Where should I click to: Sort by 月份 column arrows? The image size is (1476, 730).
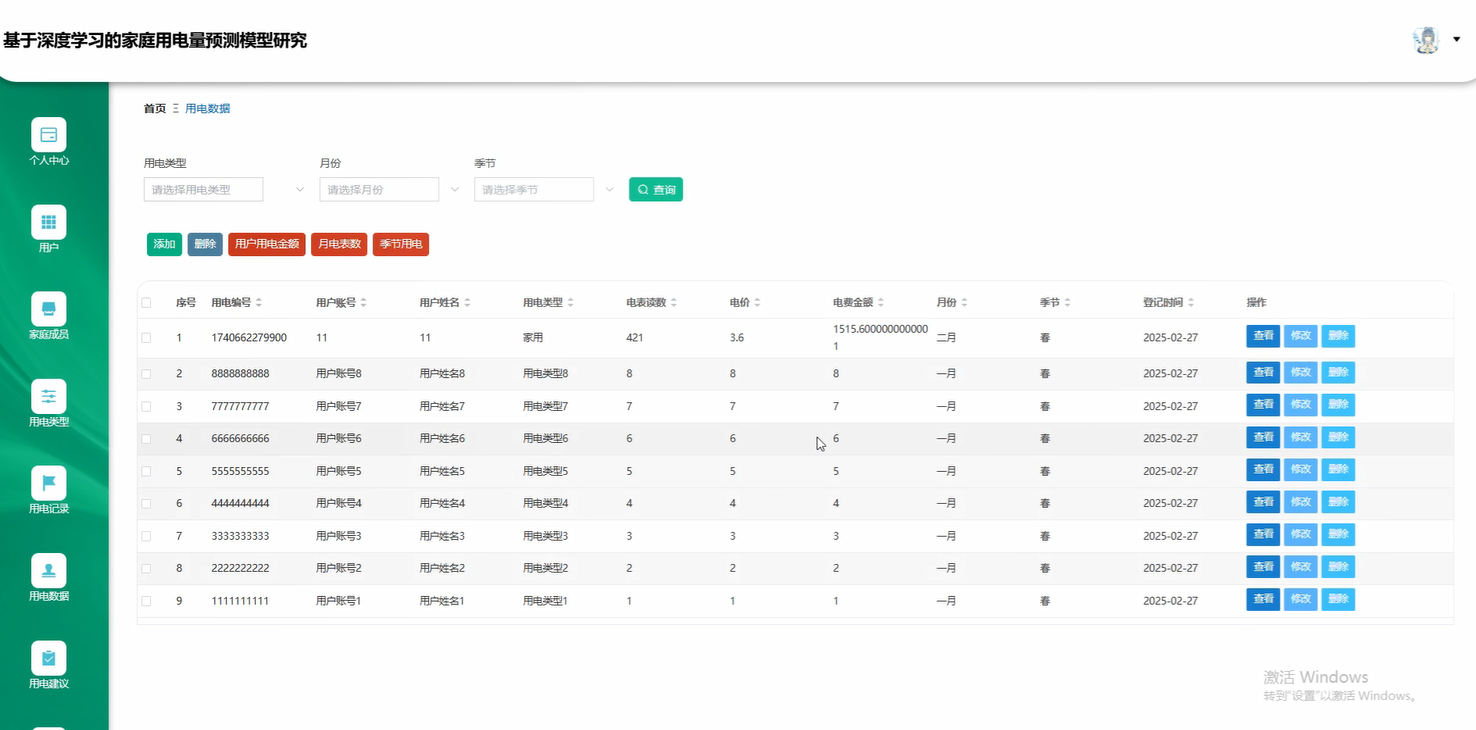(x=964, y=302)
